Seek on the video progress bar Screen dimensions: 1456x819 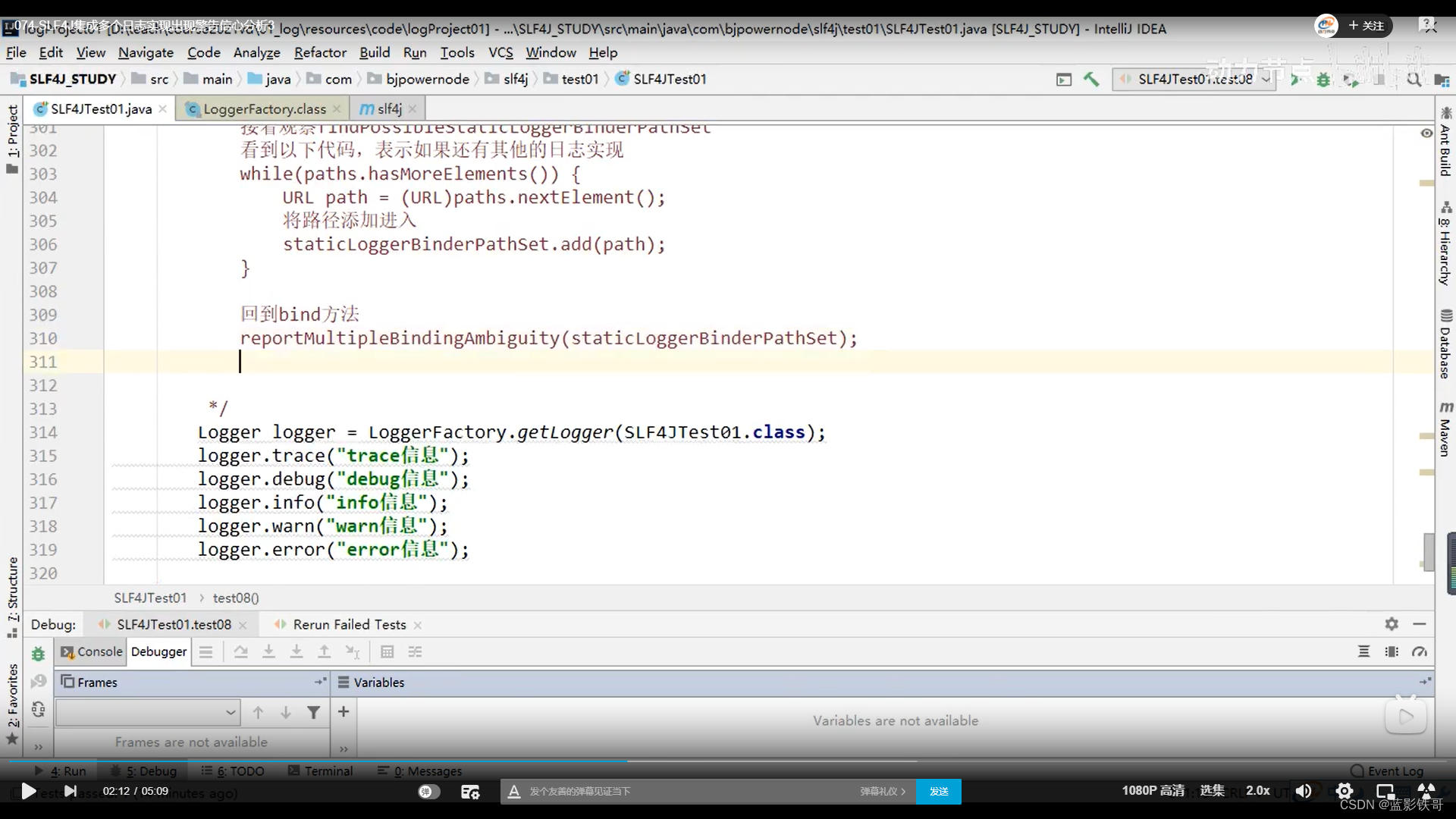728,760
